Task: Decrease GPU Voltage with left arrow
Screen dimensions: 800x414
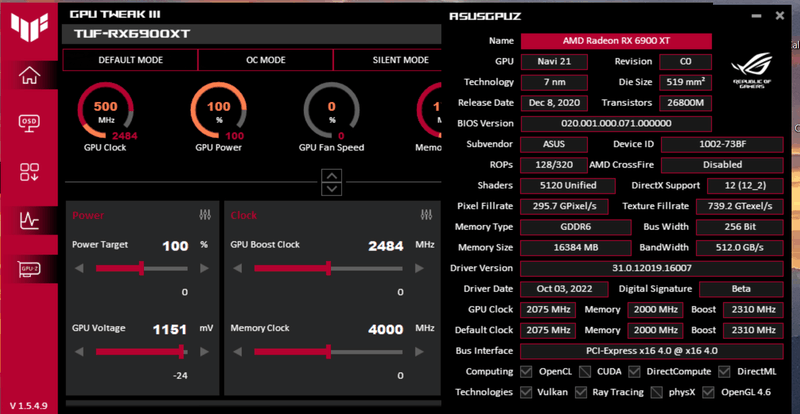Action: pos(79,352)
